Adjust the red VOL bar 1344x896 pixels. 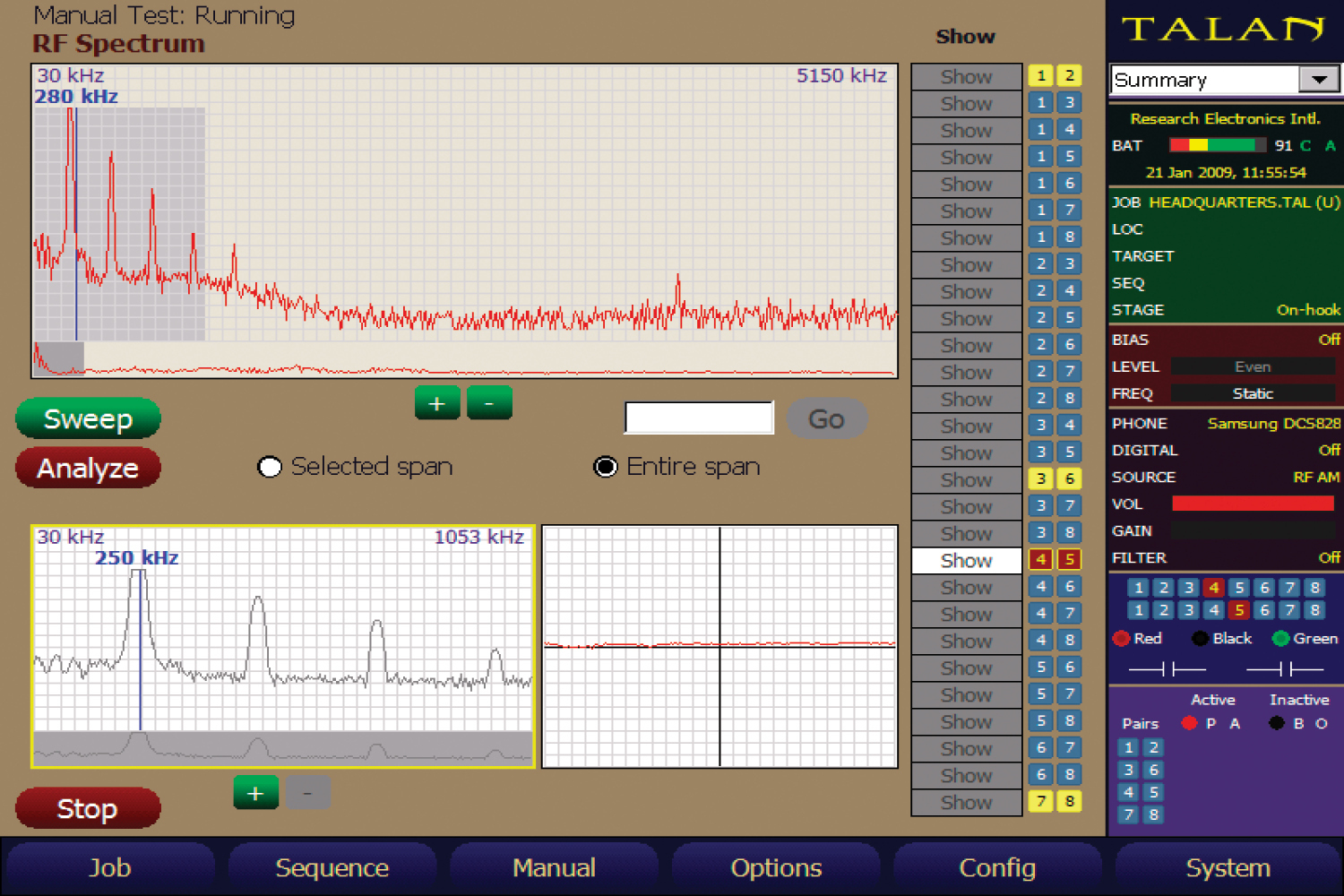click(1253, 504)
